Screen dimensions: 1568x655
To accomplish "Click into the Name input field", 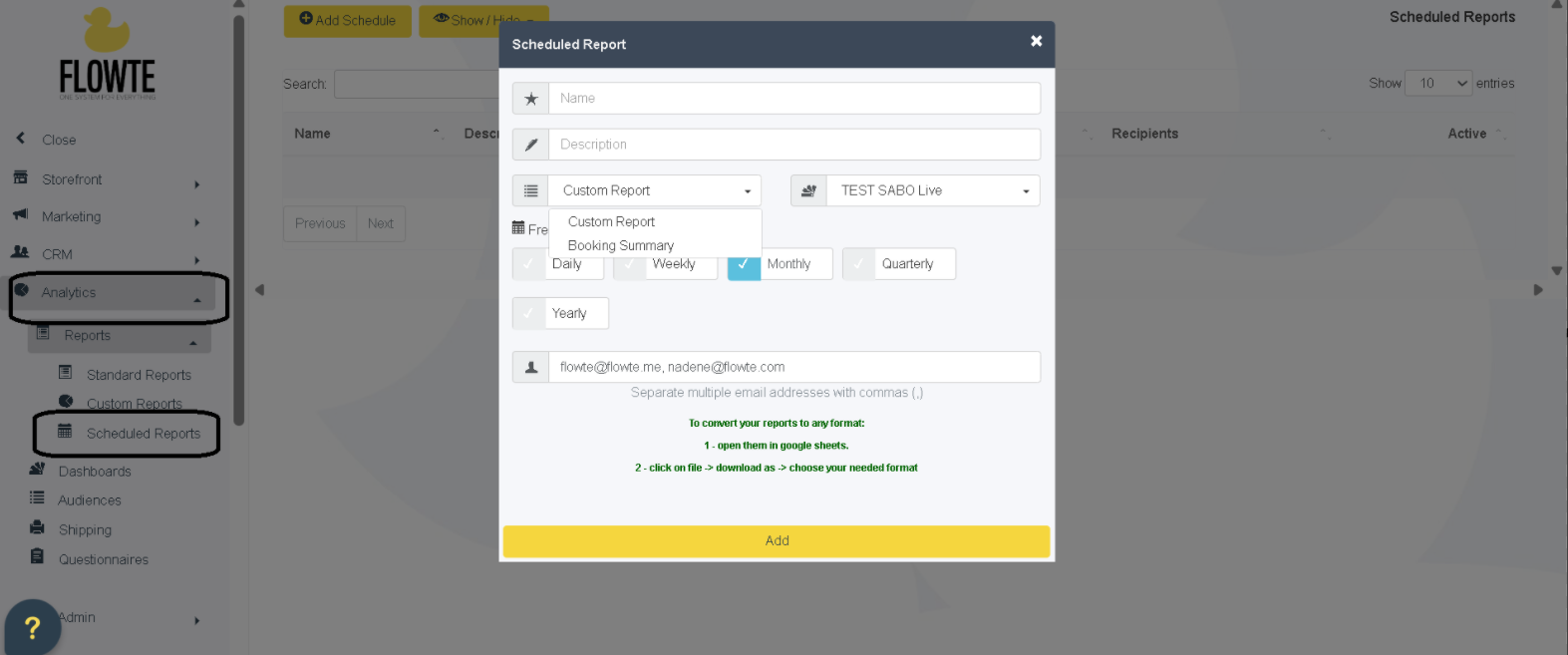I will click(793, 99).
